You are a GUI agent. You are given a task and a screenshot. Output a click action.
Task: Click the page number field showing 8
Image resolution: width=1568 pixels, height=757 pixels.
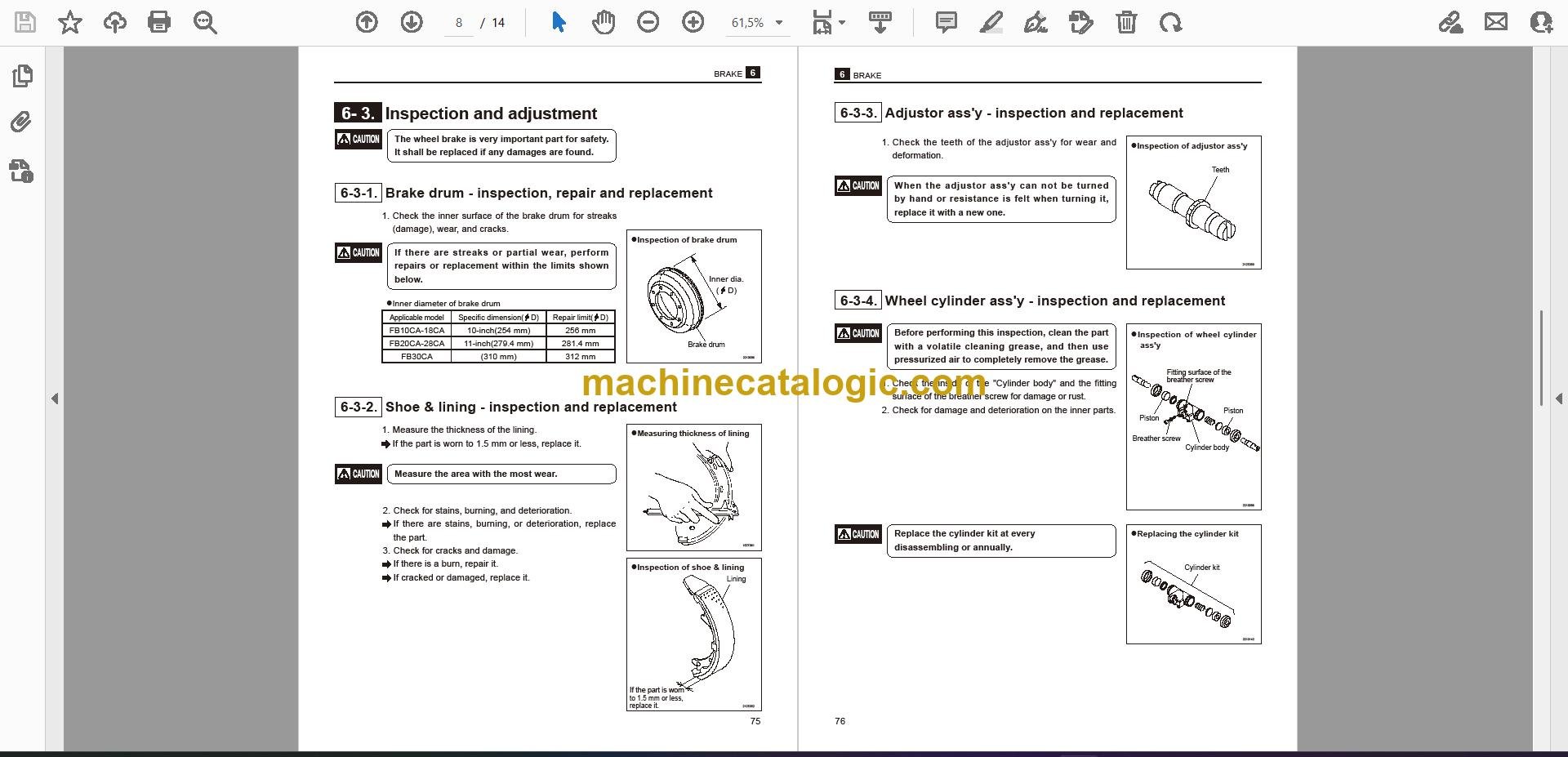click(x=459, y=23)
